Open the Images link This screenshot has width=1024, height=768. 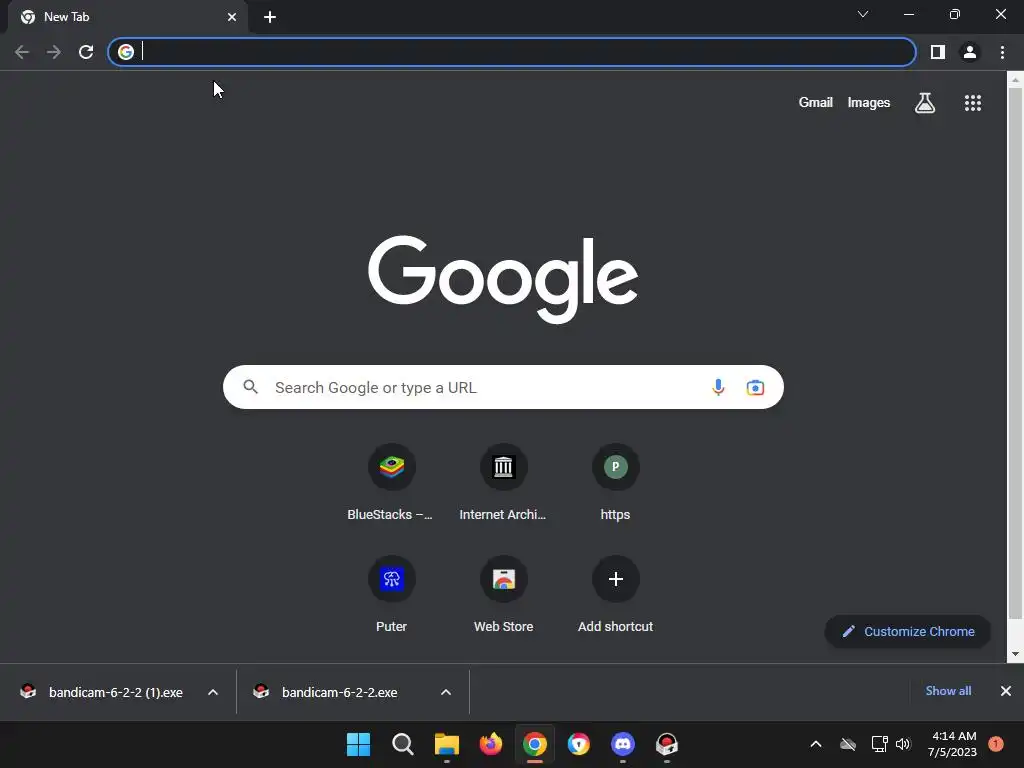tap(869, 103)
